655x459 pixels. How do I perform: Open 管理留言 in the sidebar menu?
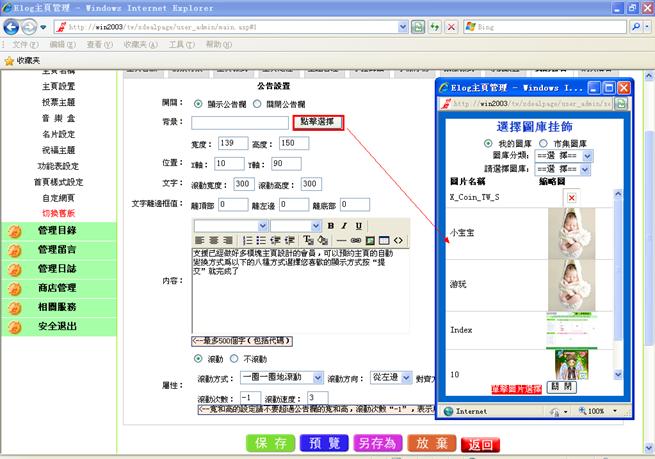pyautogui.click(x=57, y=249)
